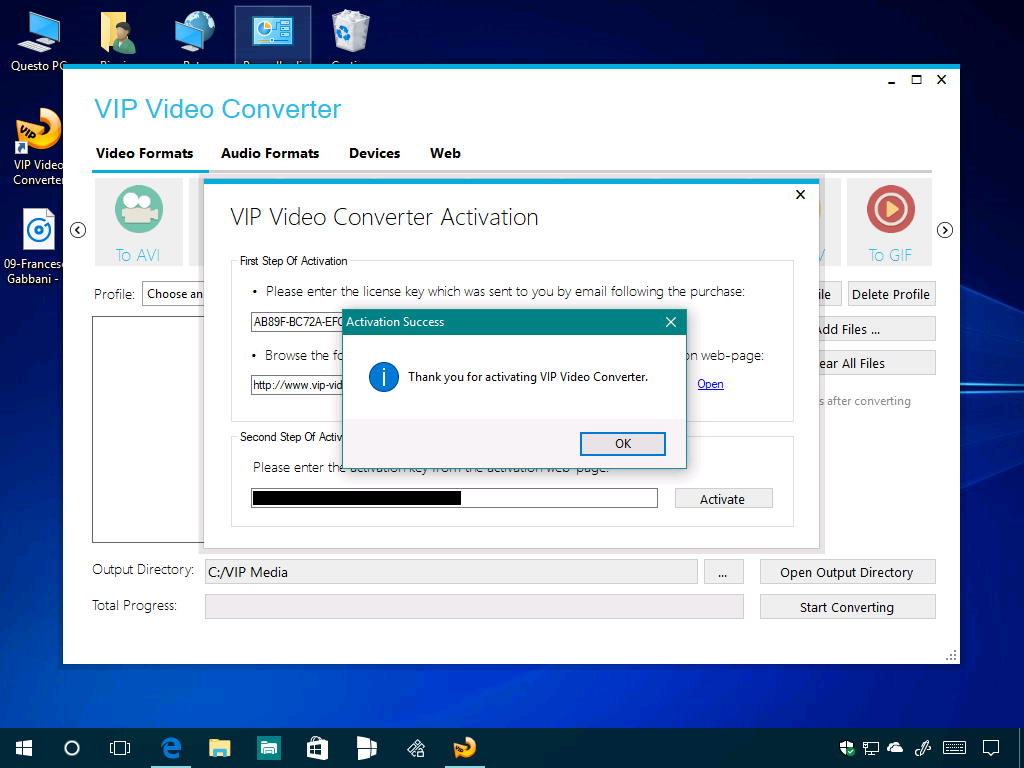The image size is (1024, 768).
Task: Select the VIP Video Converter desktop shortcut
Action: point(38,147)
